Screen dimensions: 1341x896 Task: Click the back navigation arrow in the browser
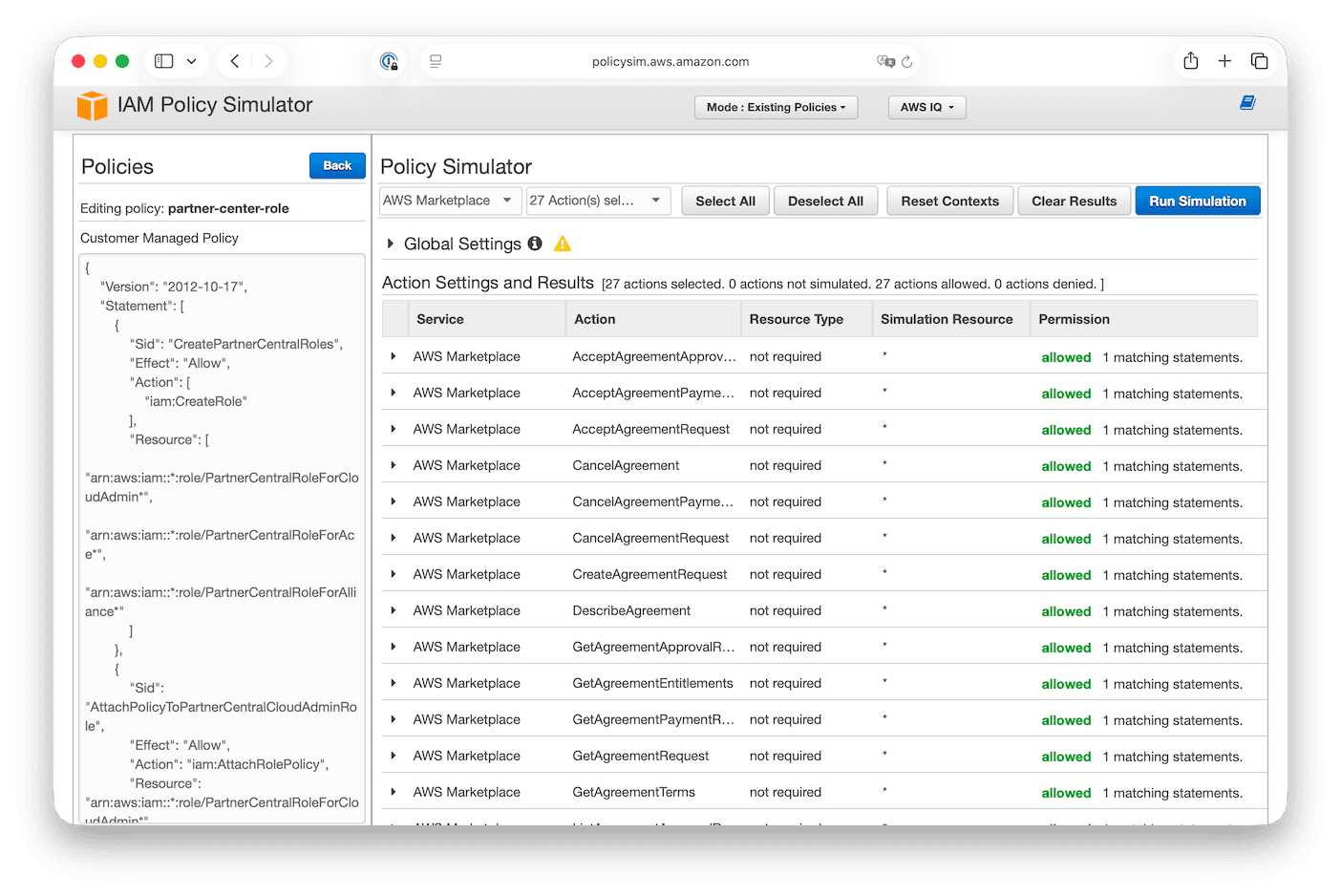234,60
